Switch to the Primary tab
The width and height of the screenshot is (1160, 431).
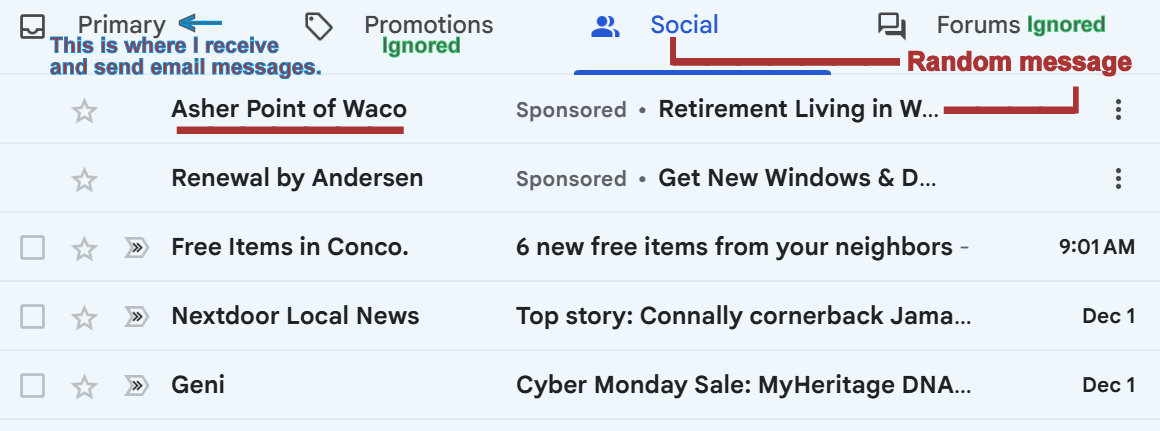[121, 25]
